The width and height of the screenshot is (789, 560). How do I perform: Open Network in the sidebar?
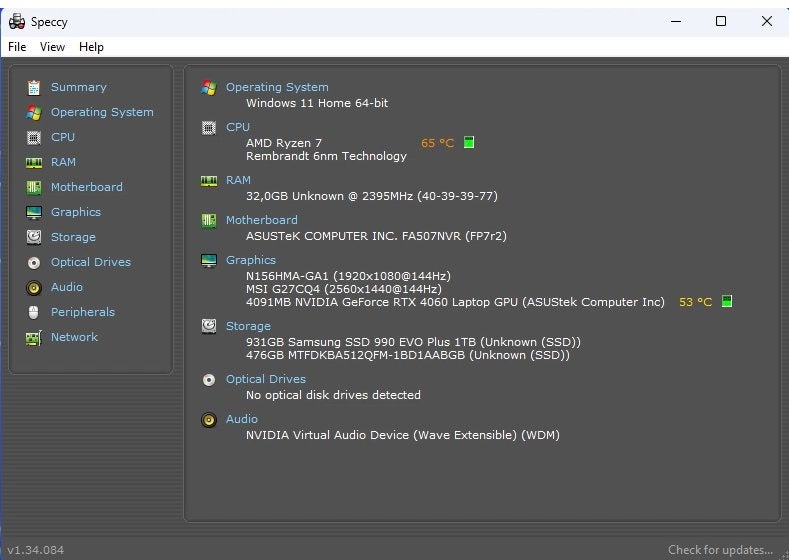74,337
